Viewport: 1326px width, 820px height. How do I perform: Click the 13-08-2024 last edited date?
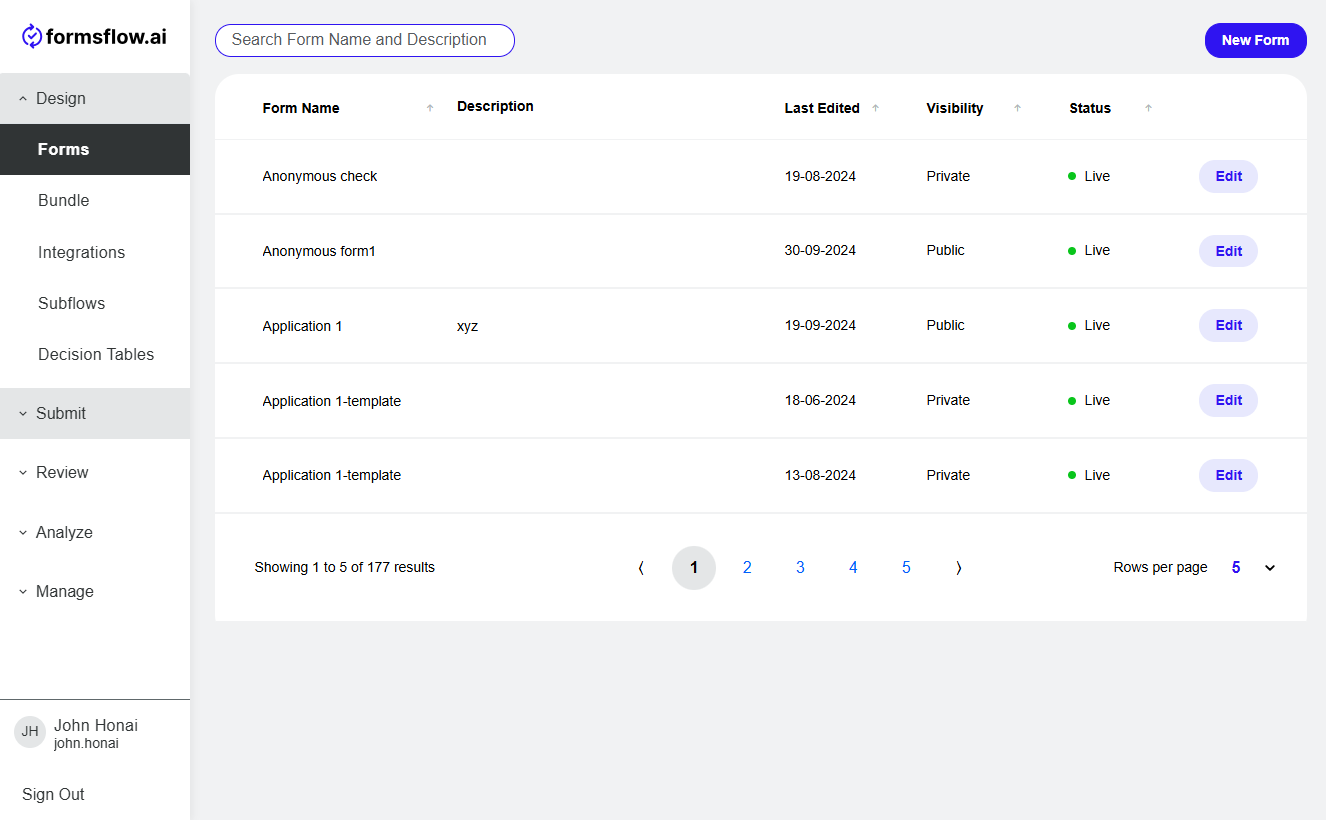(820, 475)
